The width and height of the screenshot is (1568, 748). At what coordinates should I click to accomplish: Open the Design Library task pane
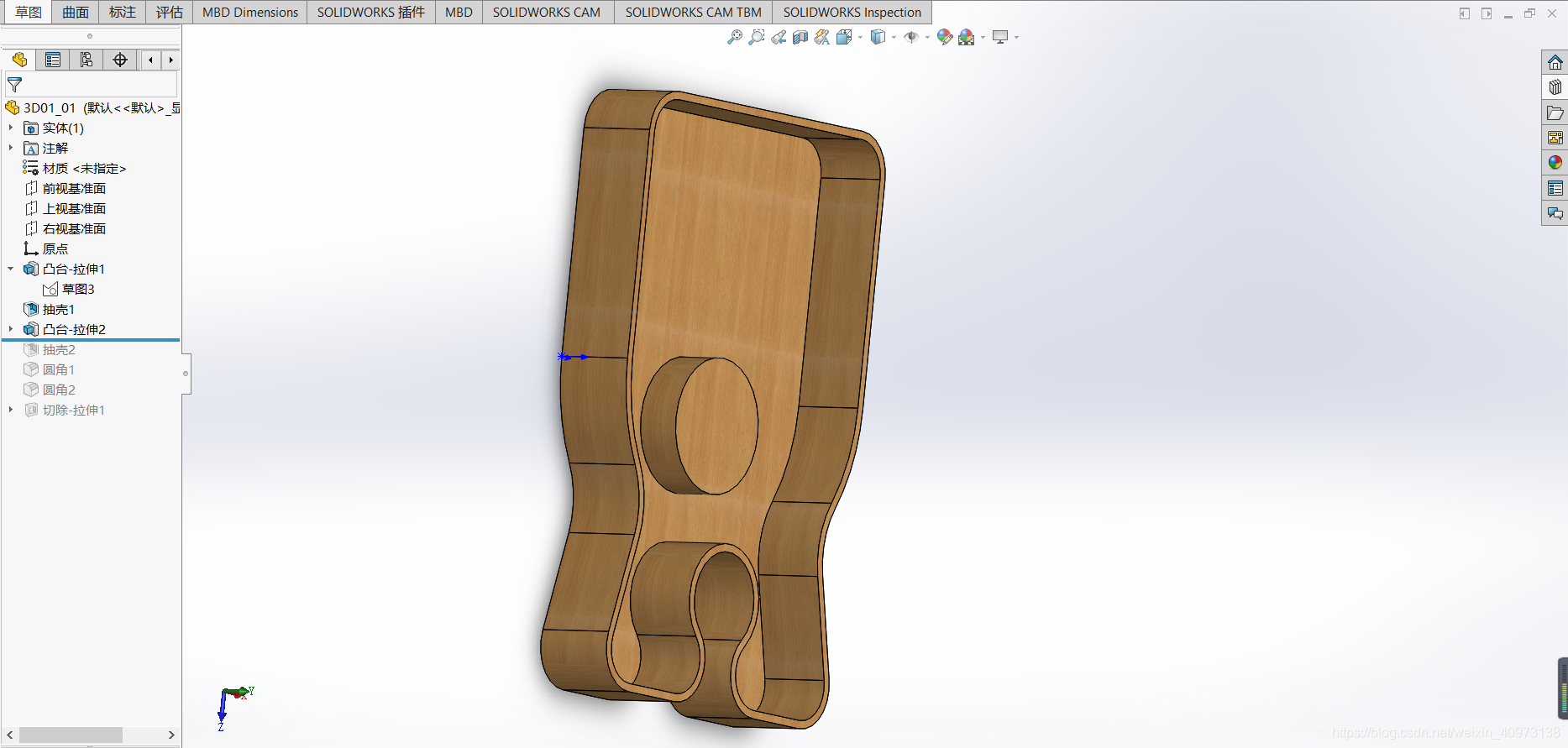1555,87
